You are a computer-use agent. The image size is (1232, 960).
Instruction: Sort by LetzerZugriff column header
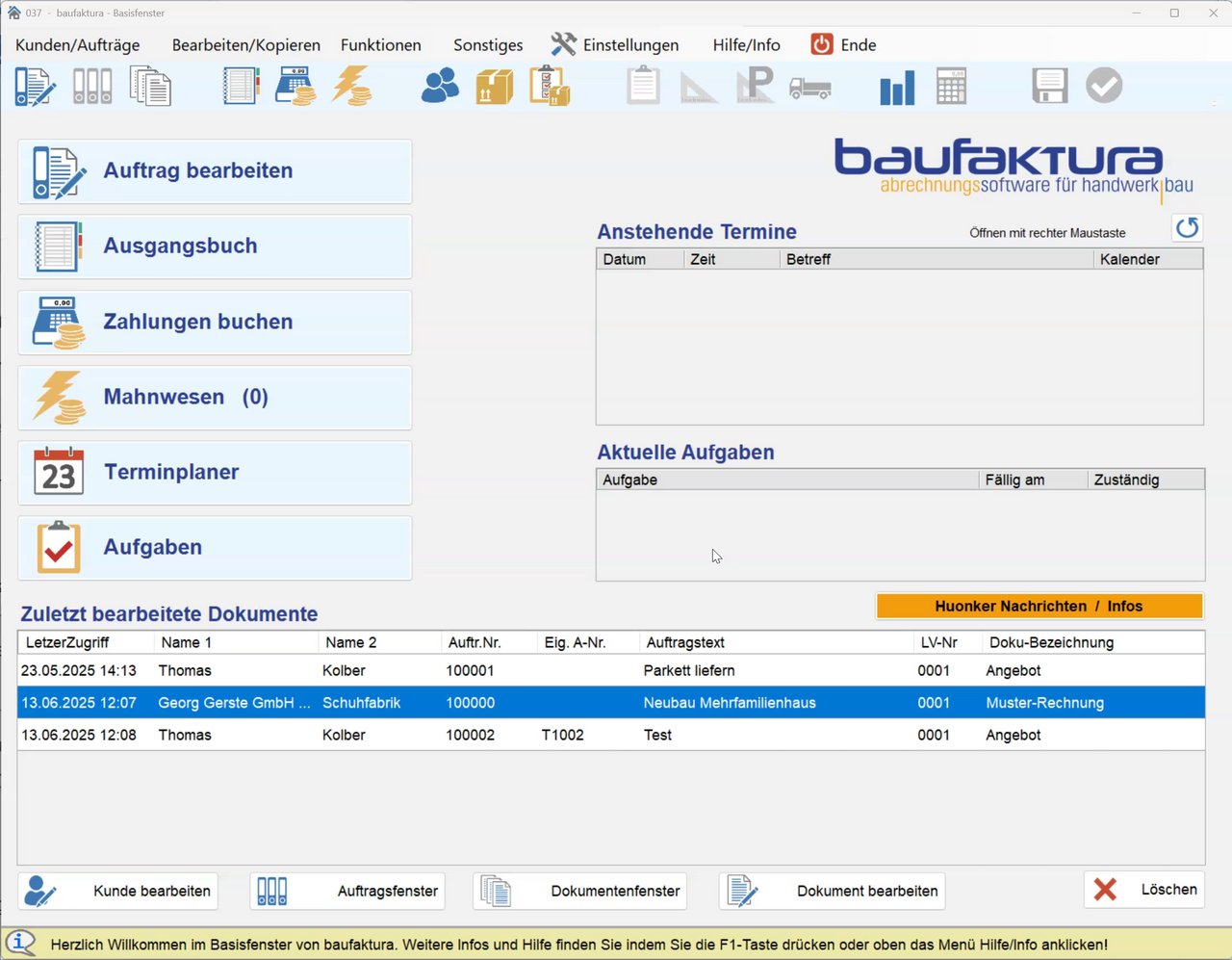click(86, 642)
